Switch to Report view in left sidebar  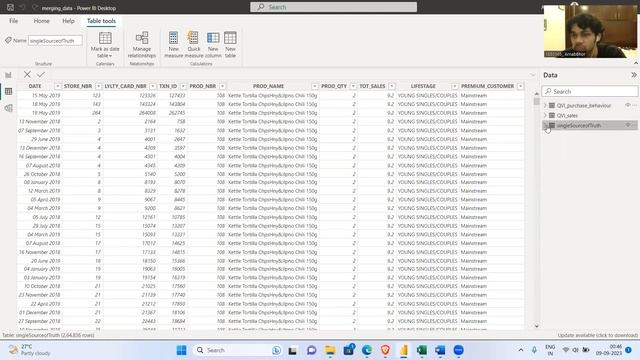[8, 75]
